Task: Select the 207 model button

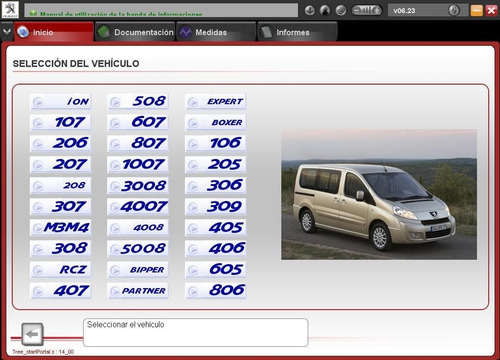Action: click(x=60, y=165)
